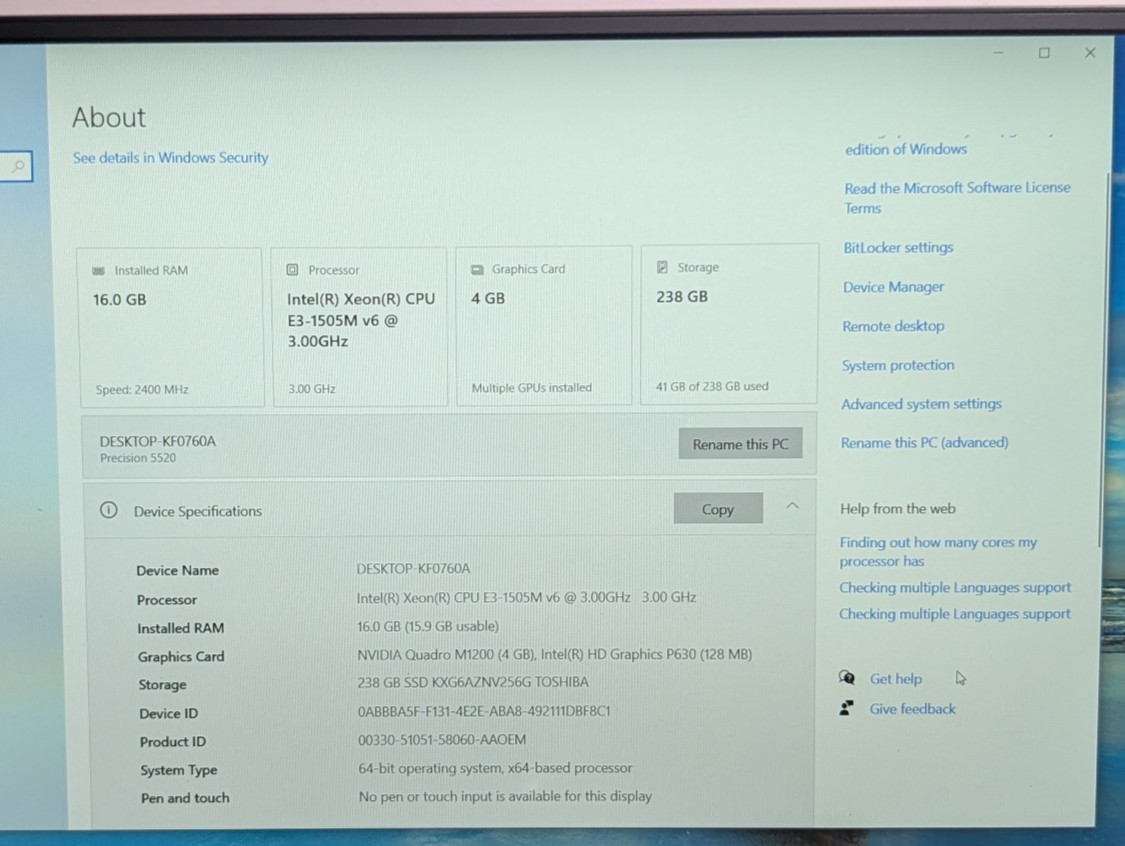This screenshot has height=846, width=1125.
Task: Click the Processor card icon
Action: 292,270
